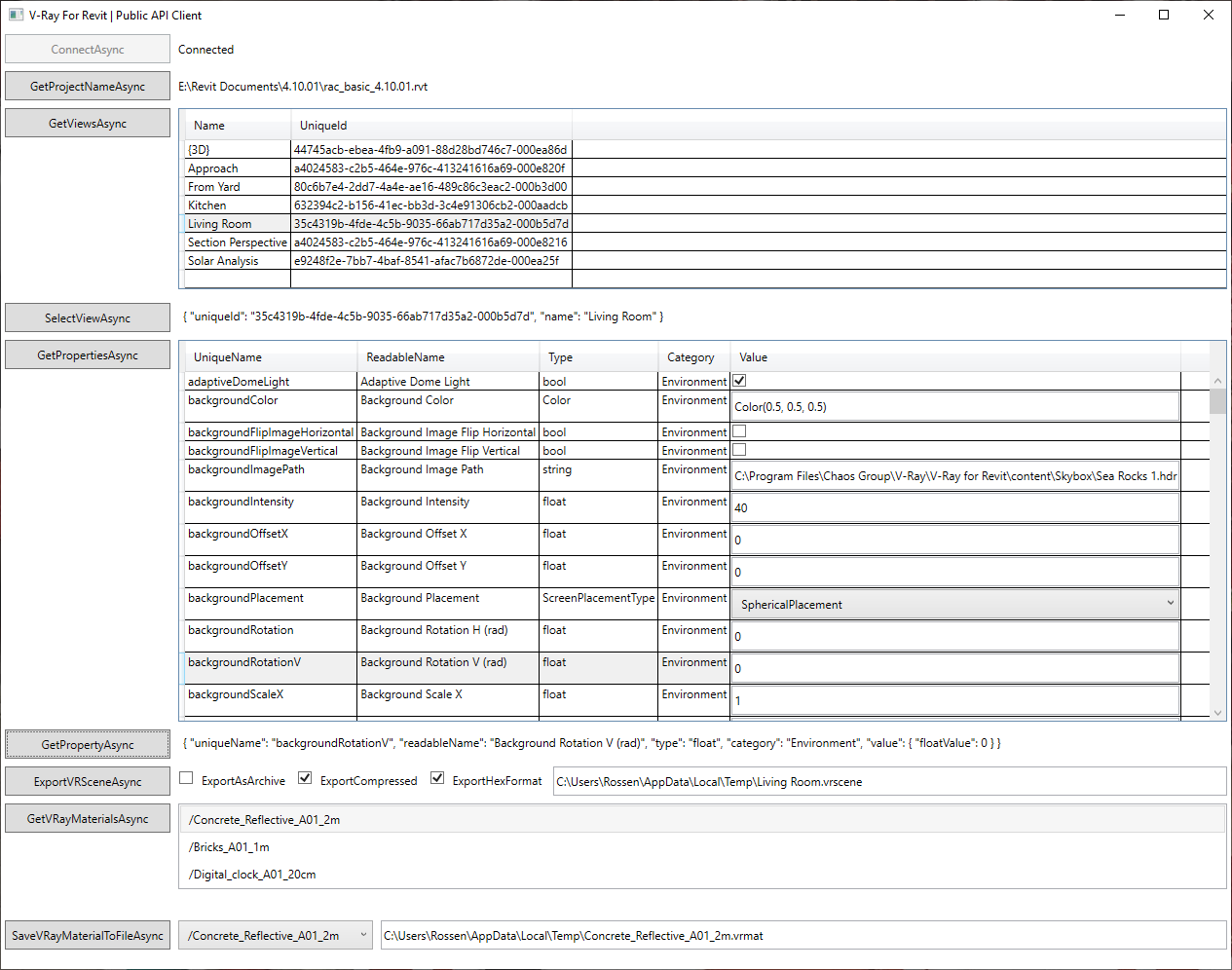Click the Value column header
This screenshot has width=1232, height=970.
pyautogui.click(x=955, y=357)
